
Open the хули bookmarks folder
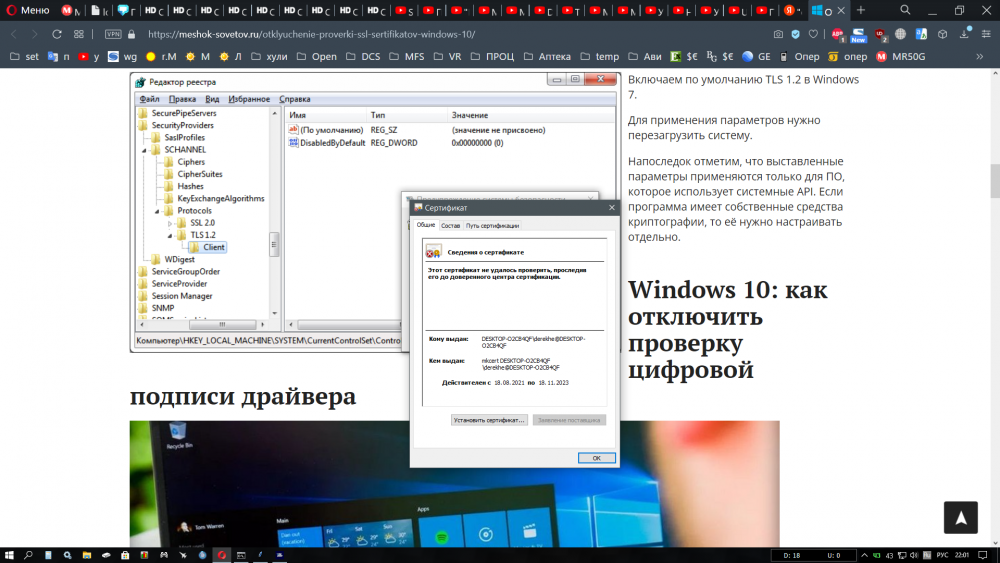tap(269, 57)
